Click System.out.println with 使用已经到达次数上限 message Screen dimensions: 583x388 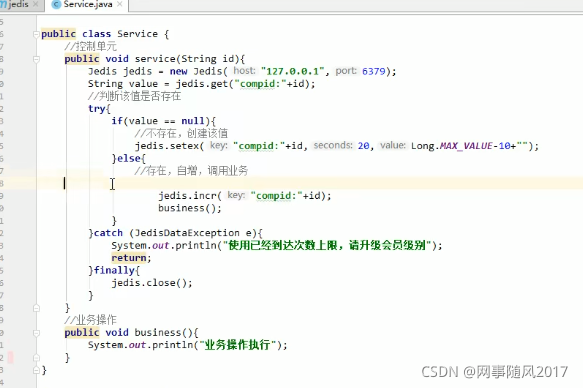pos(277,245)
